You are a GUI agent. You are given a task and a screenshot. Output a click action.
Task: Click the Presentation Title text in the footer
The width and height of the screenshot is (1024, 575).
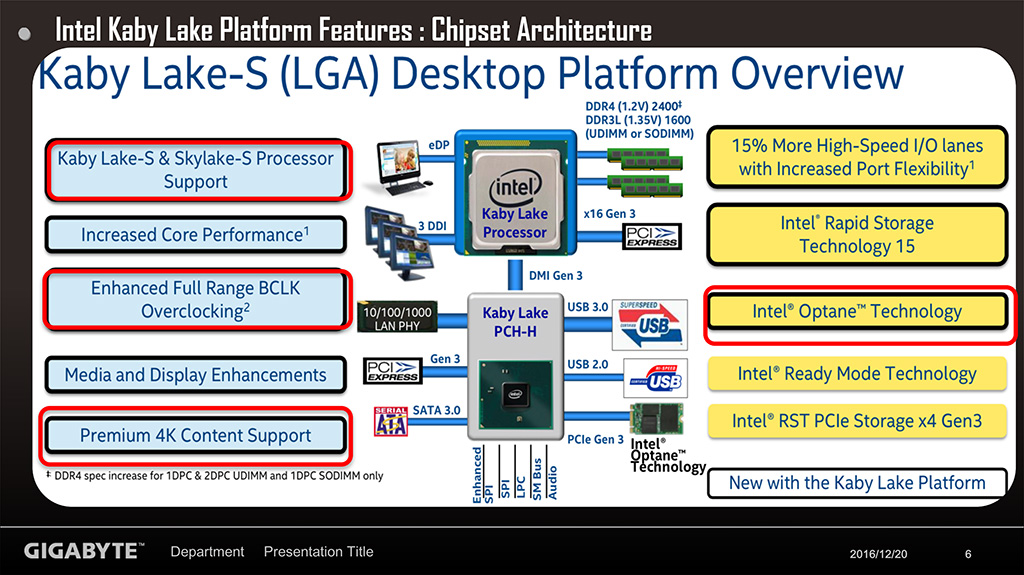coord(319,551)
